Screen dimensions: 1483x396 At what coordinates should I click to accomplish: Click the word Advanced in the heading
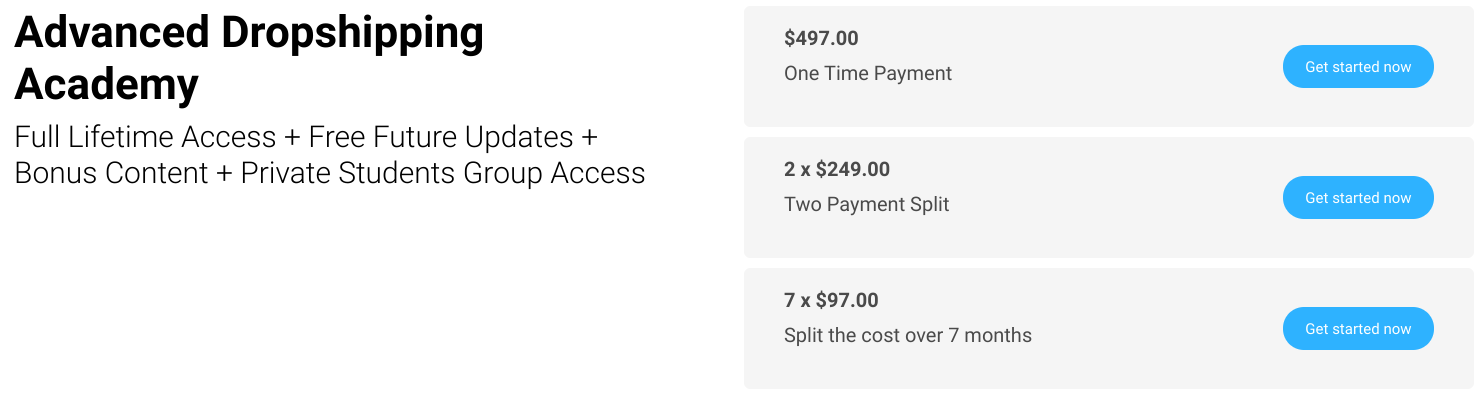(112, 34)
